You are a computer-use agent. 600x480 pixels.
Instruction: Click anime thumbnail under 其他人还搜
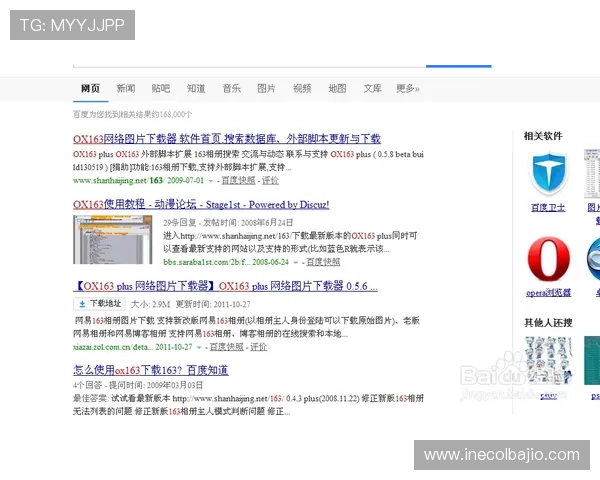549,361
